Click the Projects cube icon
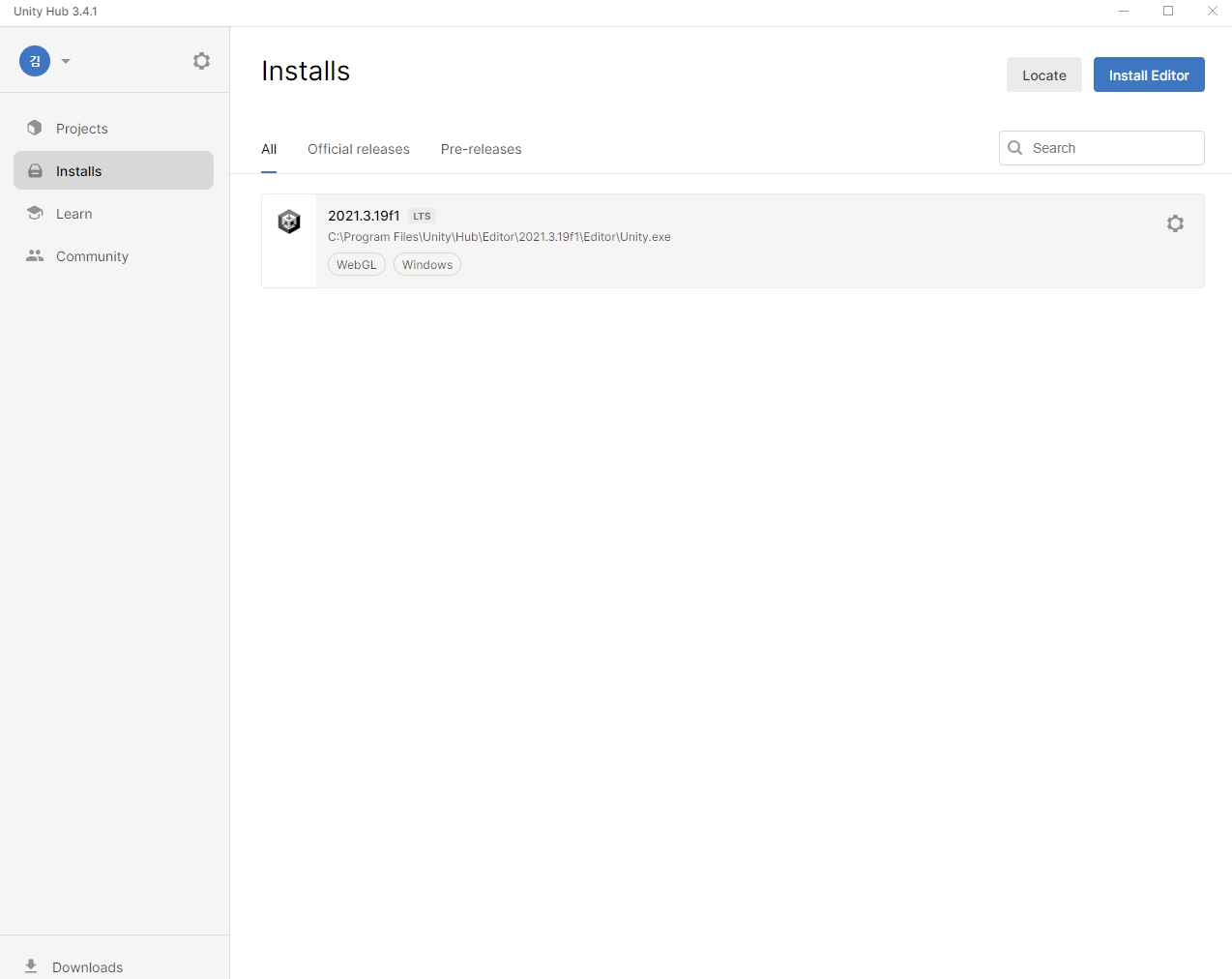 click(35, 128)
